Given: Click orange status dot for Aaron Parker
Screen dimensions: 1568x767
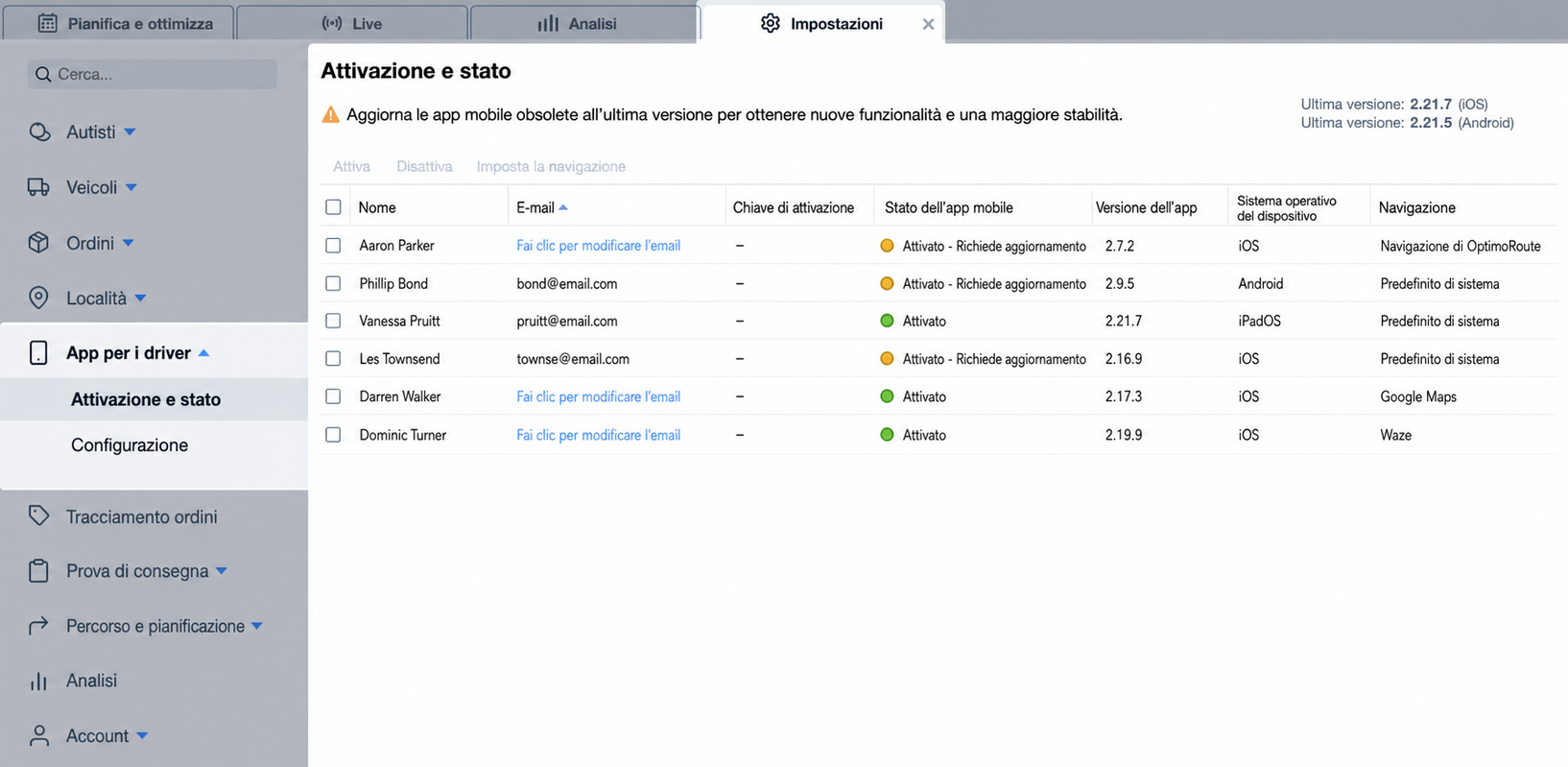Looking at the screenshot, I should [x=887, y=246].
